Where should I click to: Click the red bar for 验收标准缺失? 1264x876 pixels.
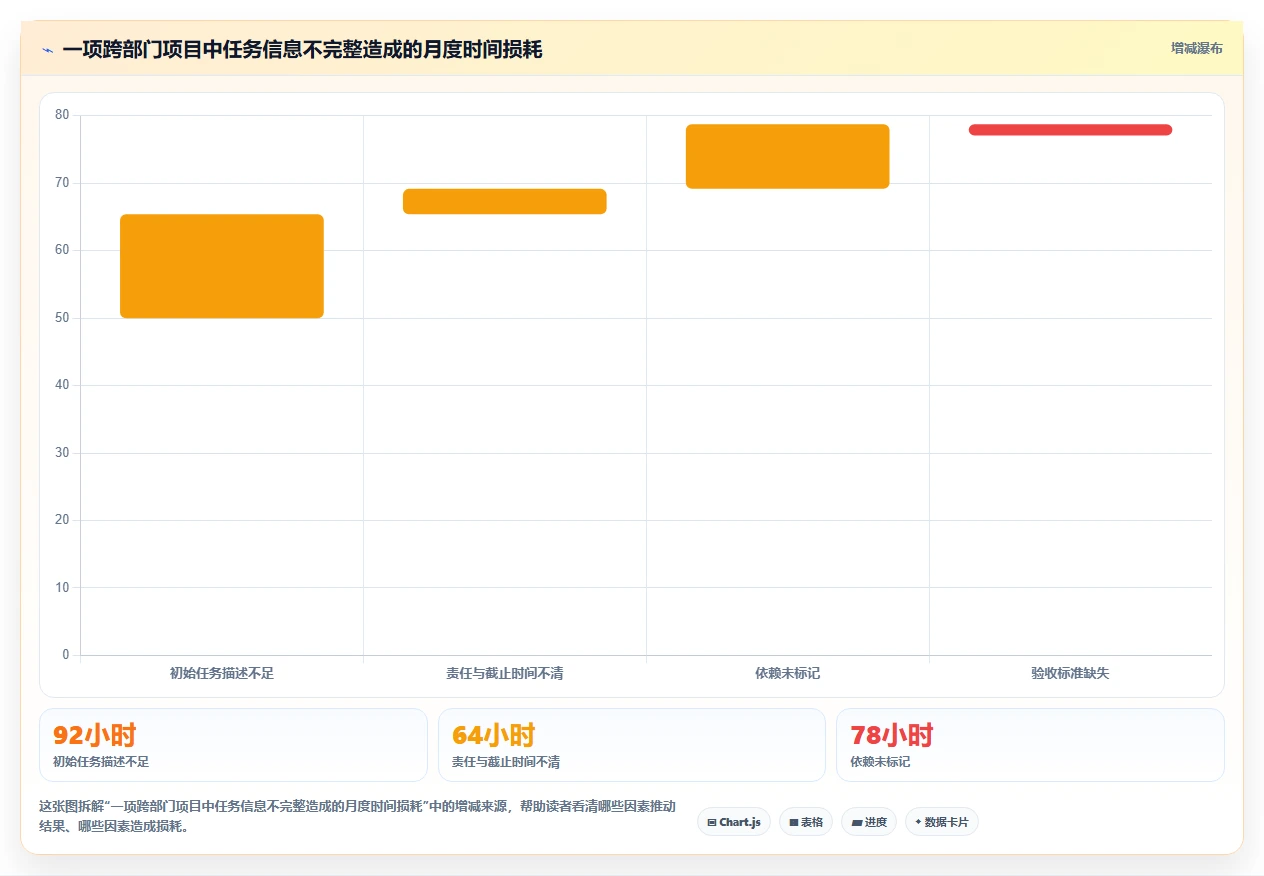(x=1070, y=130)
